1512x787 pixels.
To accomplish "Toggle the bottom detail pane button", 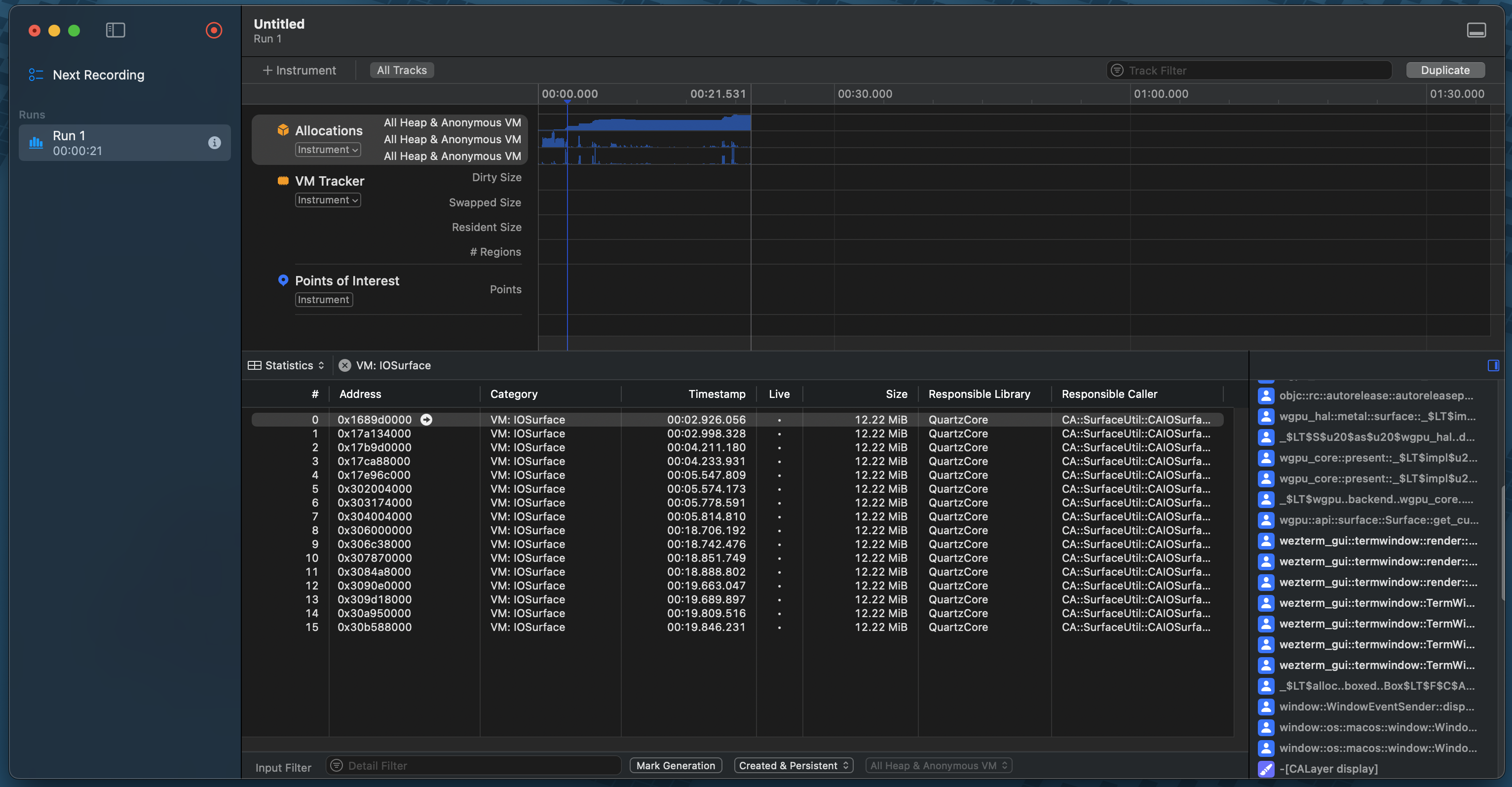I will (1476, 30).
